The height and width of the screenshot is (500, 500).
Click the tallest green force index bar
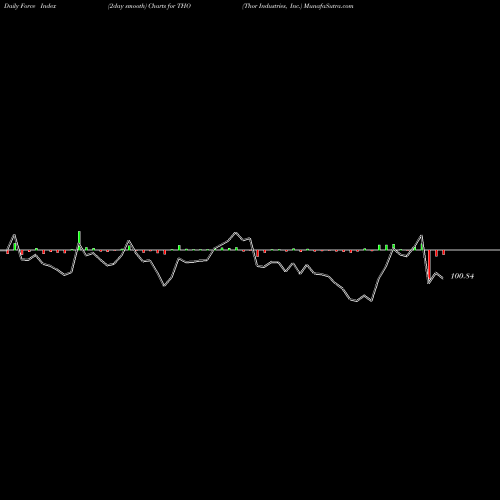[79, 240]
